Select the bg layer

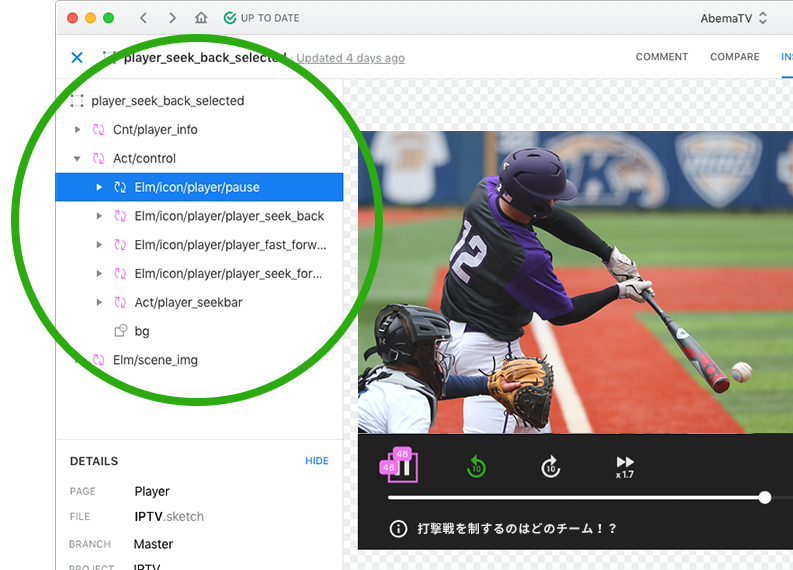click(142, 331)
